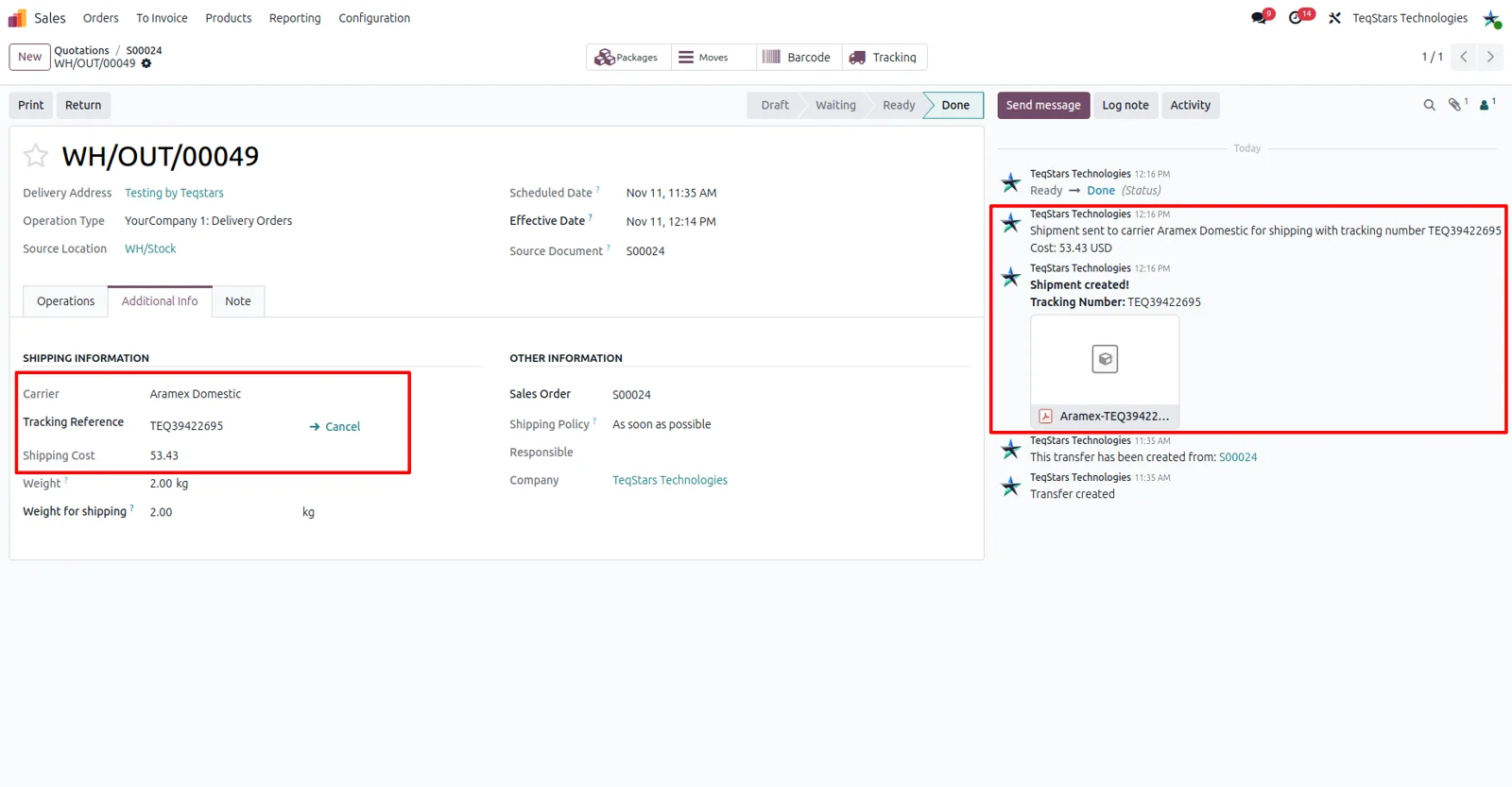Image resolution: width=1512 pixels, height=787 pixels.
Task: Click the gear icon beside WH/OUT/00049
Action: click(x=146, y=63)
